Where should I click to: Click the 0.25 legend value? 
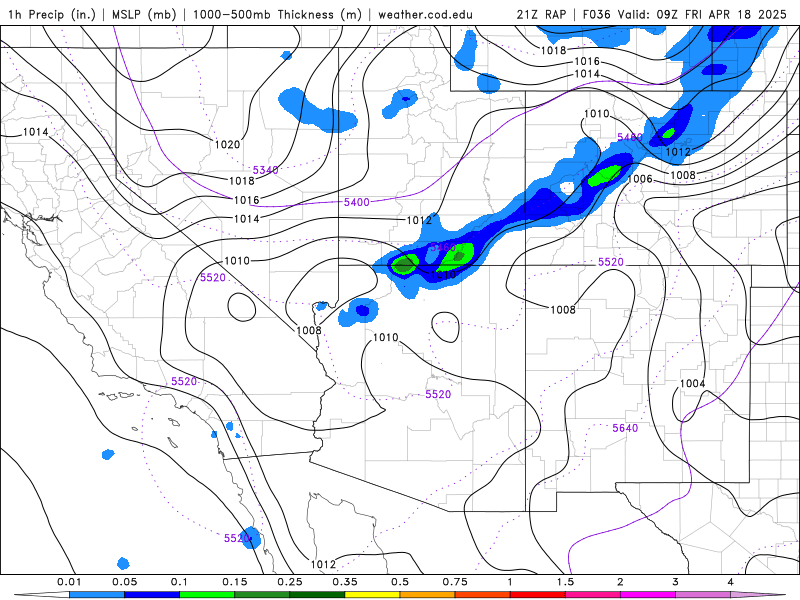click(x=290, y=582)
